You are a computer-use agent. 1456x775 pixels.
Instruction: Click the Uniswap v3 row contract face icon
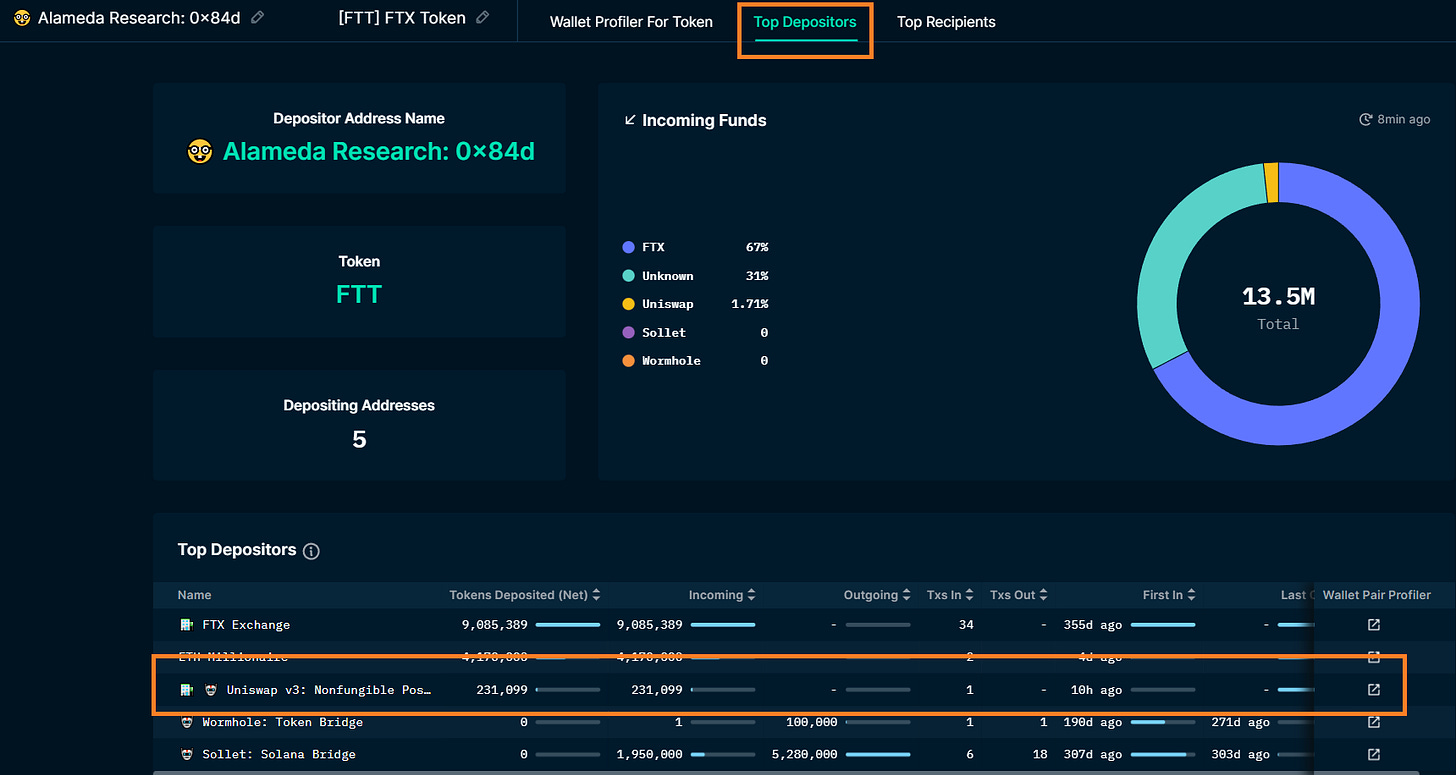211,690
